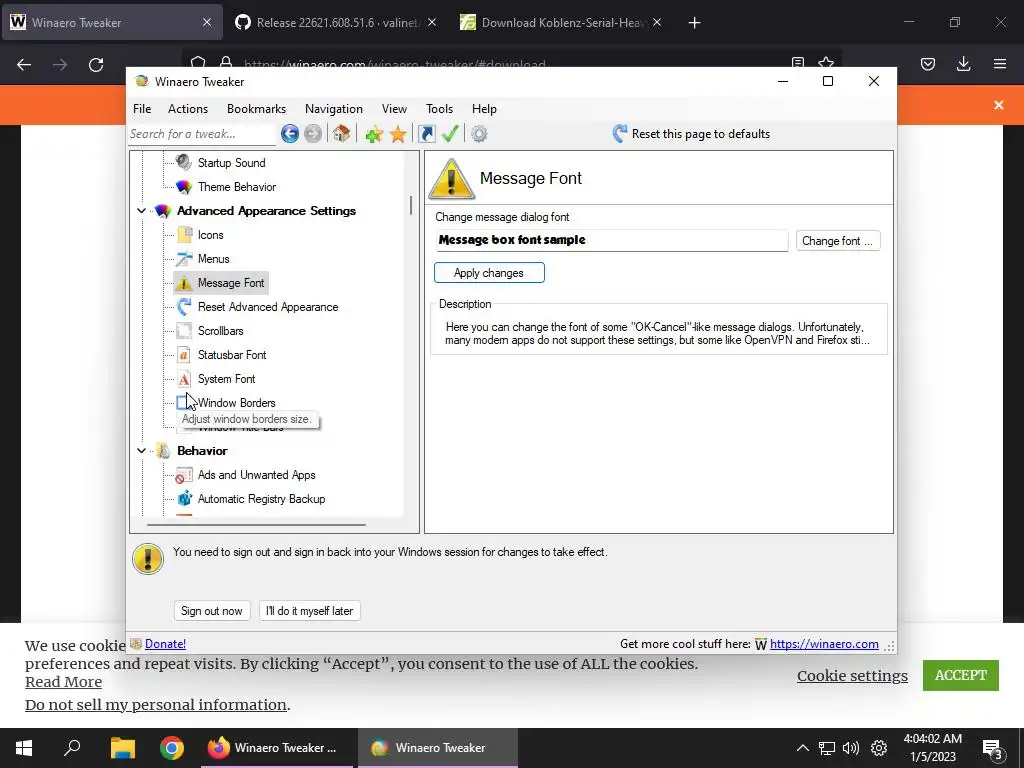The width and height of the screenshot is (1024, 768).
Task: Add bookmark with green plus star icon
Action: click(x=374, y=134)
